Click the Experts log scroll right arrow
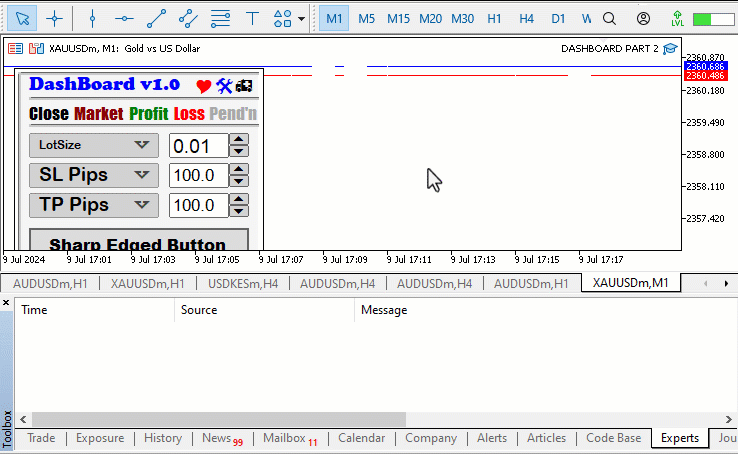 point(729,419)
